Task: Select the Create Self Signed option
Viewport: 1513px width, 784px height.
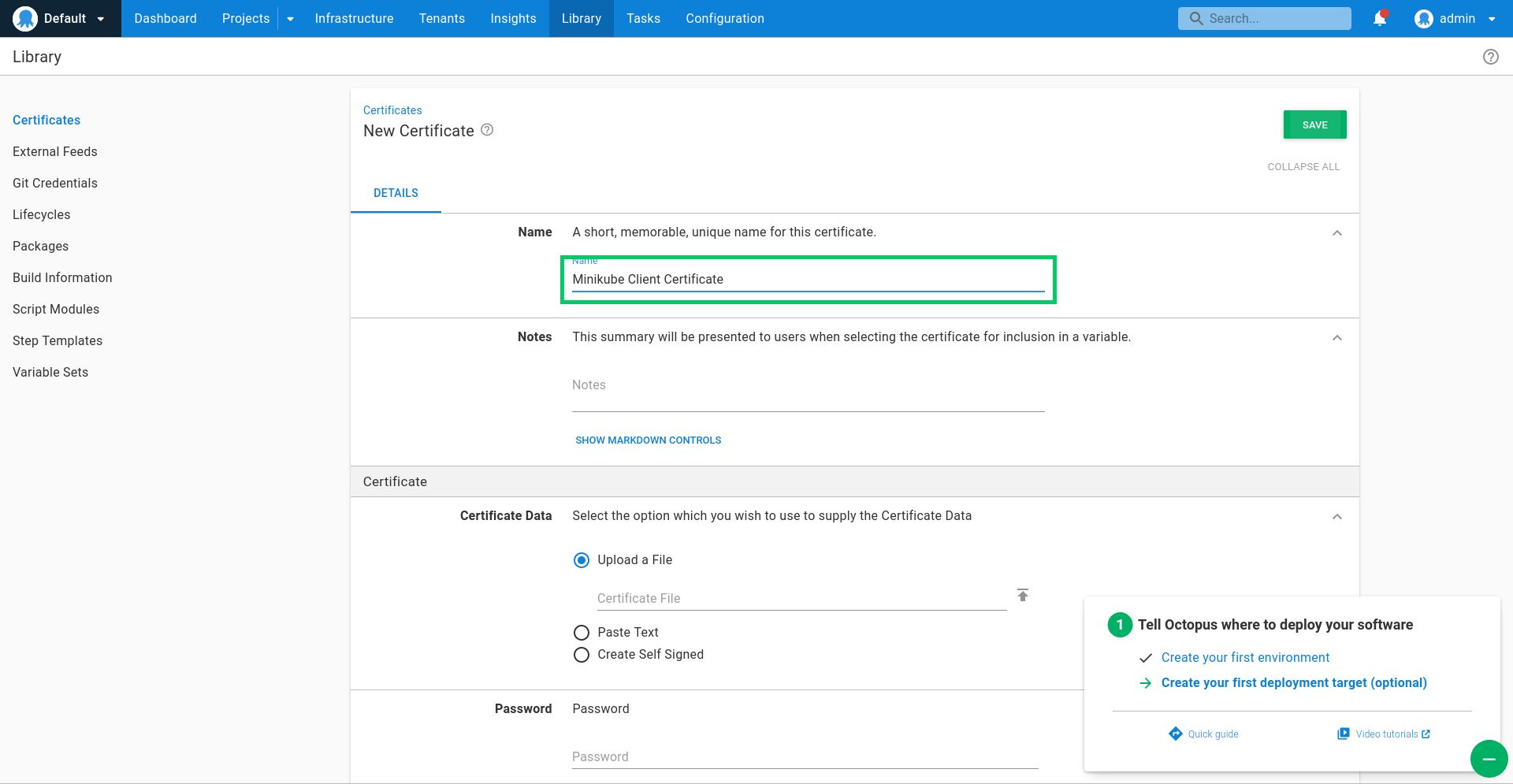Action: pyautogui.click(x=582, y=655)
